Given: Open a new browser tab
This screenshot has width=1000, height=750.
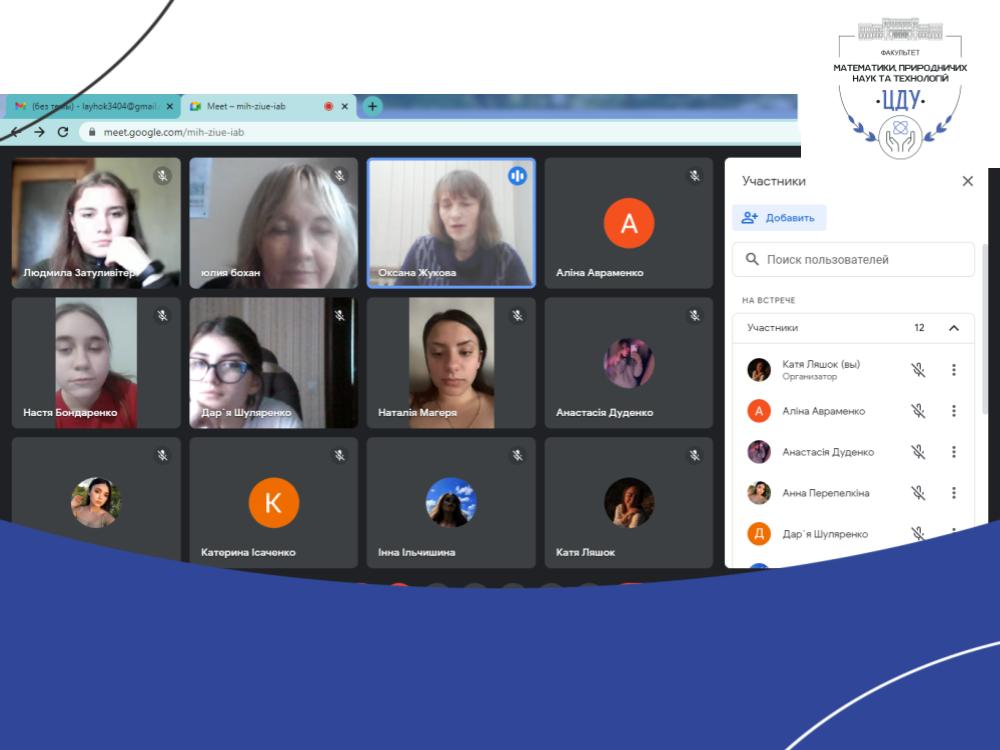Looking at the screenshot, I should (x=372, y=106).
